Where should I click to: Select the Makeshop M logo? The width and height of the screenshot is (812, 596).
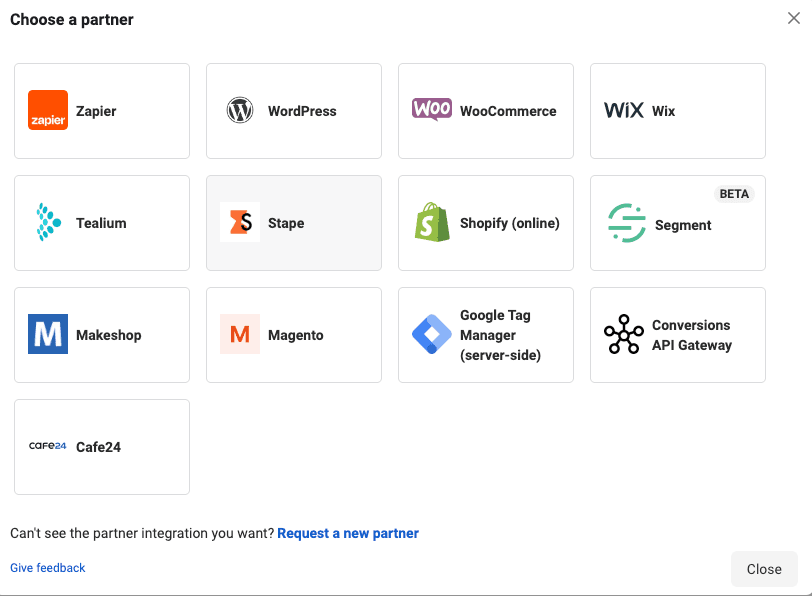point(48,334)
